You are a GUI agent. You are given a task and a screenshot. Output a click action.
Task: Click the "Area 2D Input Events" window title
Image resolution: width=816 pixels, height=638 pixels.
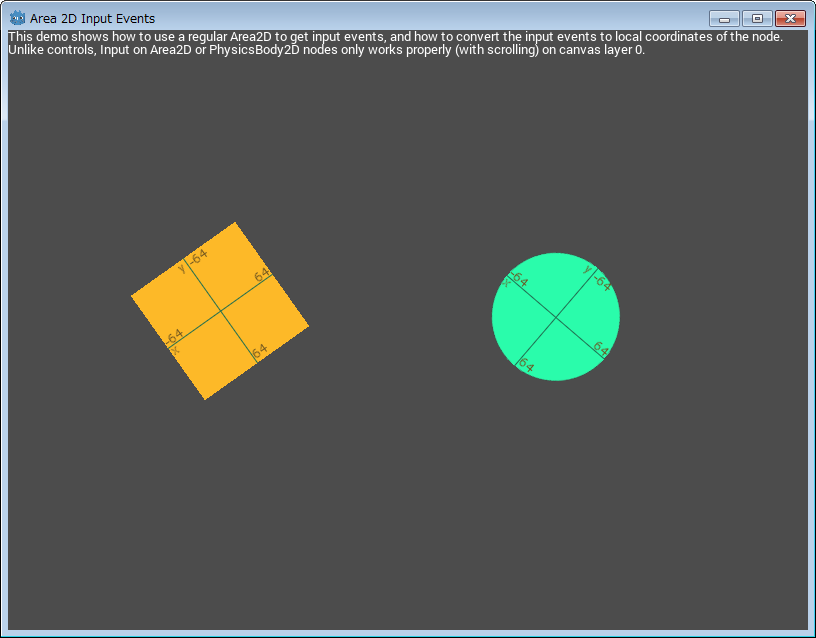tap(92, 18)
